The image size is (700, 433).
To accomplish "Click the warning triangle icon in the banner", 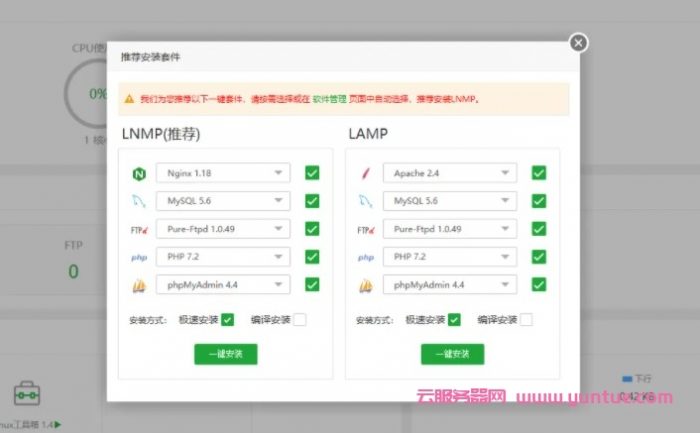I will [x=129, y=100].
